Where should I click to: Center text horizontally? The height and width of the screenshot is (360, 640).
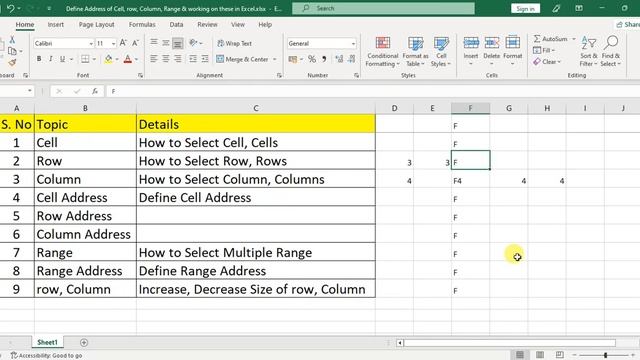tap(166, 59)
